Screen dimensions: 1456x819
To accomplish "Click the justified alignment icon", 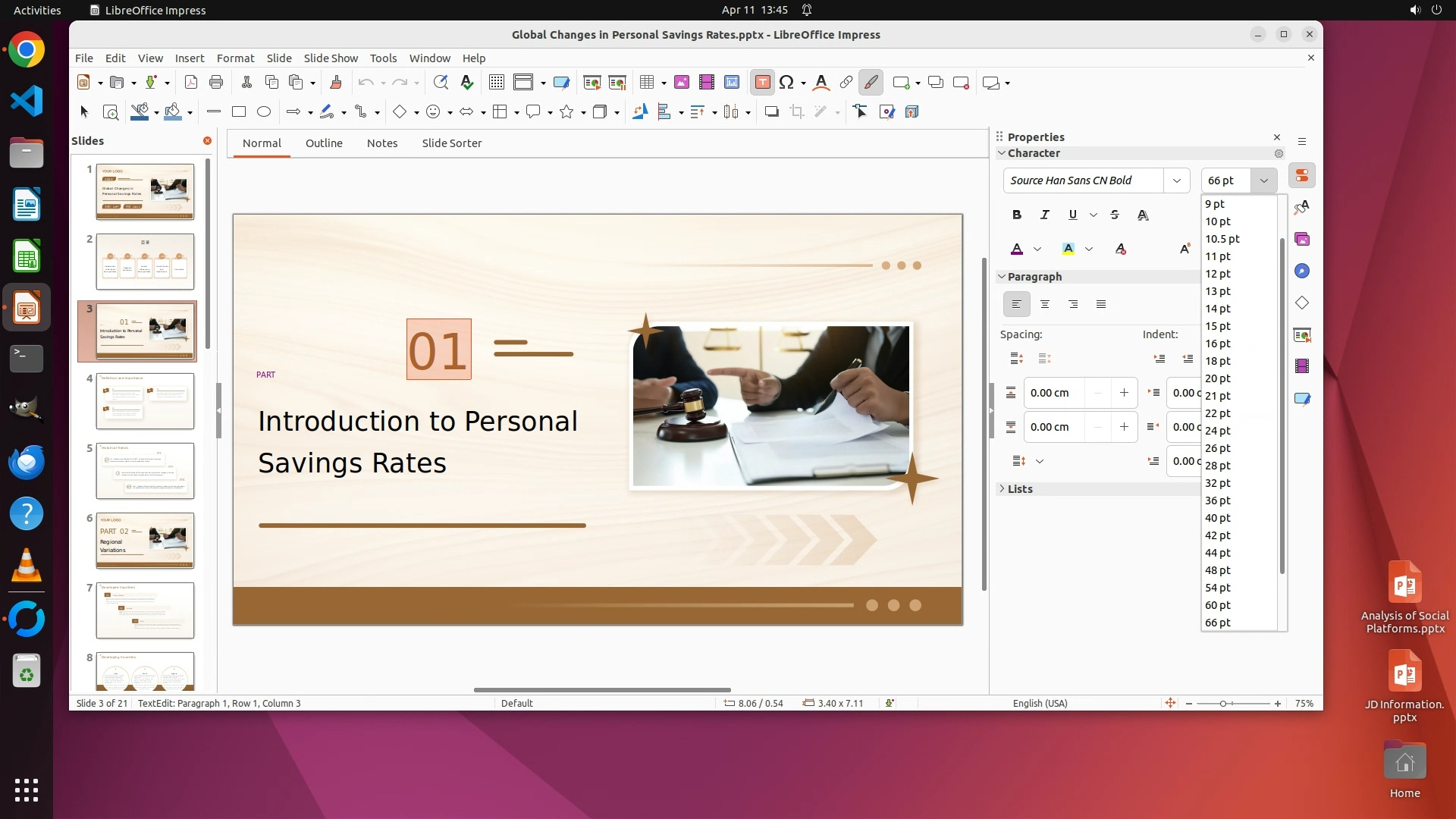I will tap(1101, 305).
